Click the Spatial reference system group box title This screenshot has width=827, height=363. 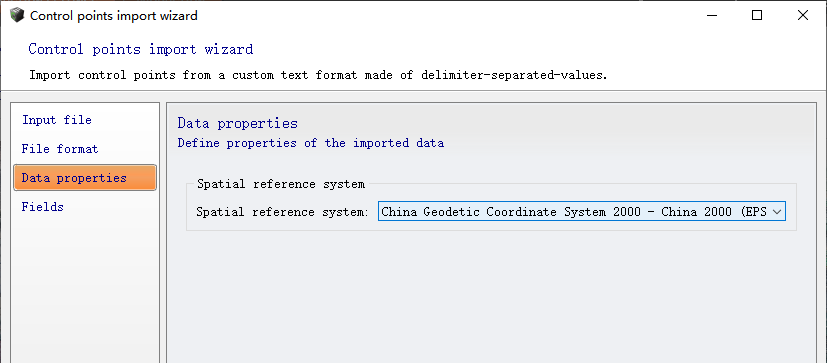[x=281, y=184]
